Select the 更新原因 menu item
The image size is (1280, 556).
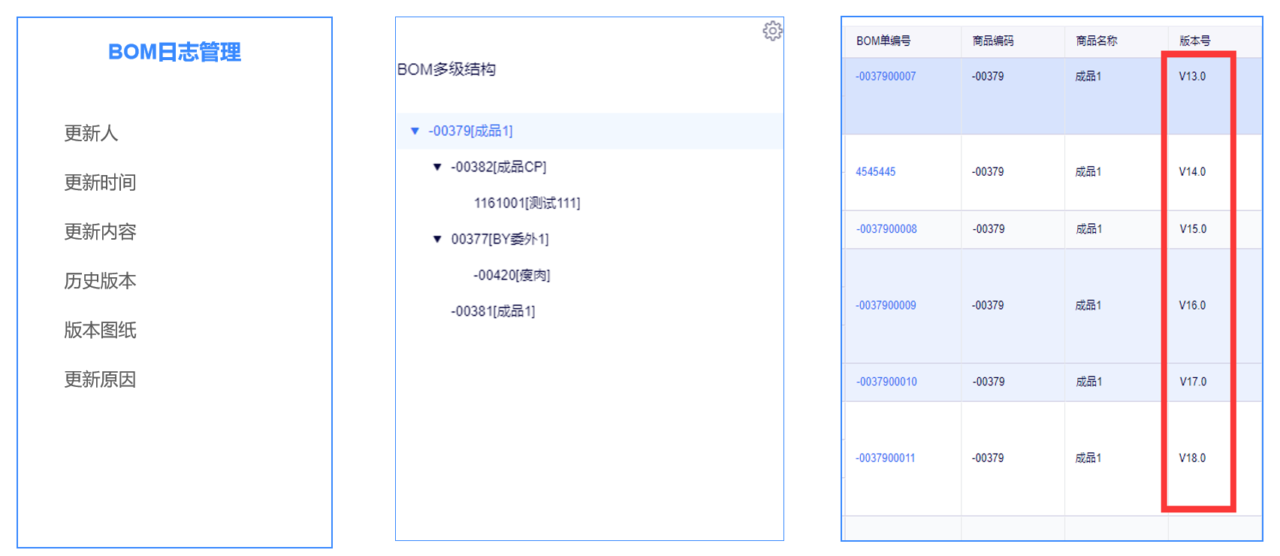click(100, 380)
